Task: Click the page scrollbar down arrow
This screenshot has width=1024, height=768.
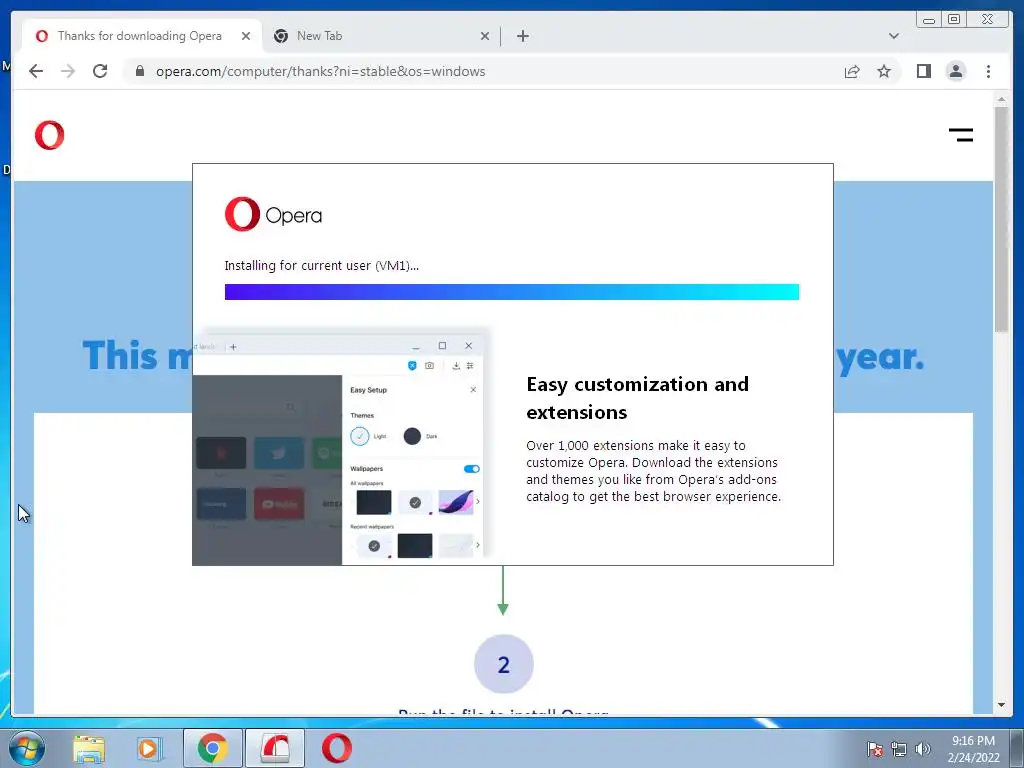Action: pos(1001,705)
